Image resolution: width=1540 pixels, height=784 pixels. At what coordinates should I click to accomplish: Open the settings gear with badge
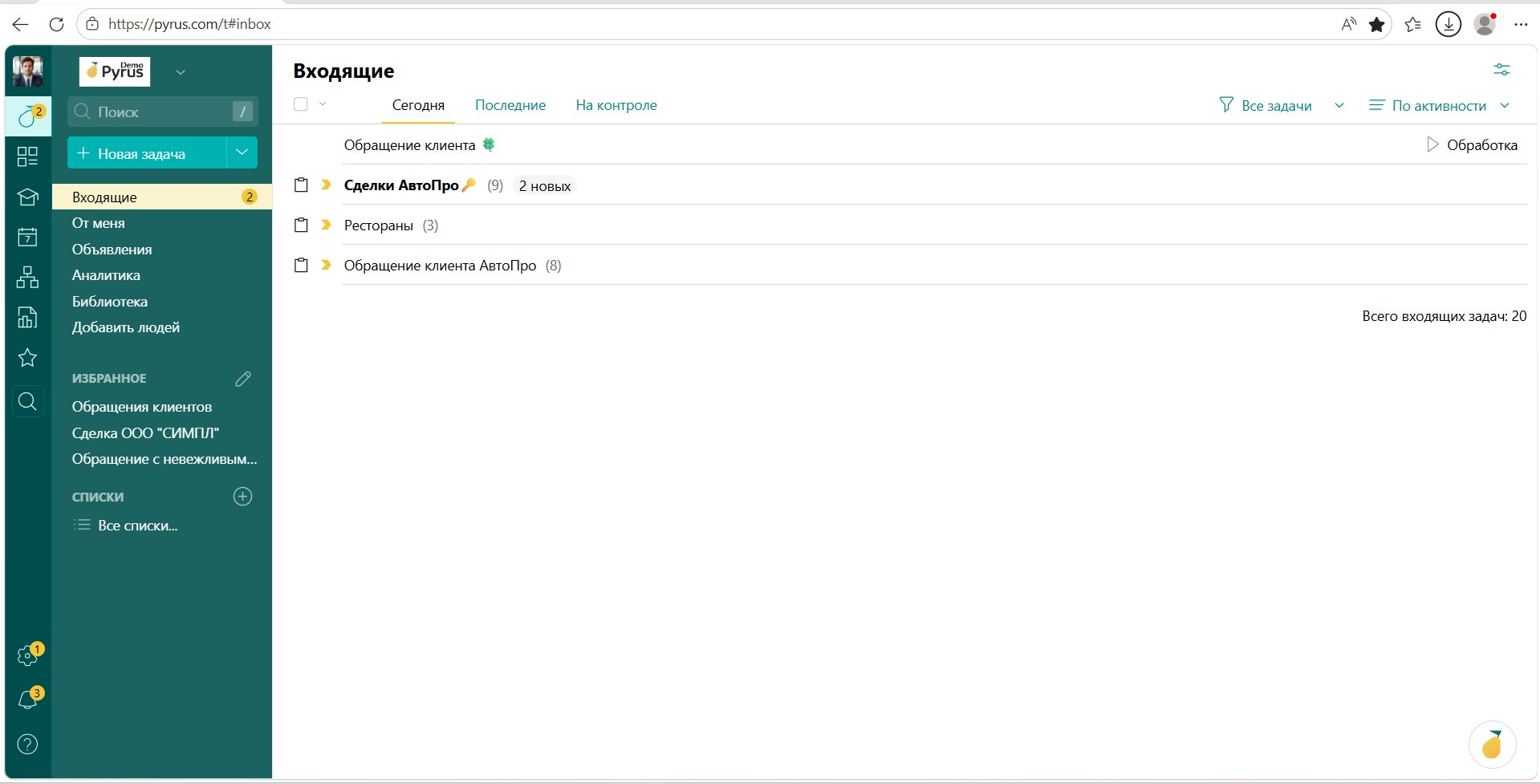28,656
